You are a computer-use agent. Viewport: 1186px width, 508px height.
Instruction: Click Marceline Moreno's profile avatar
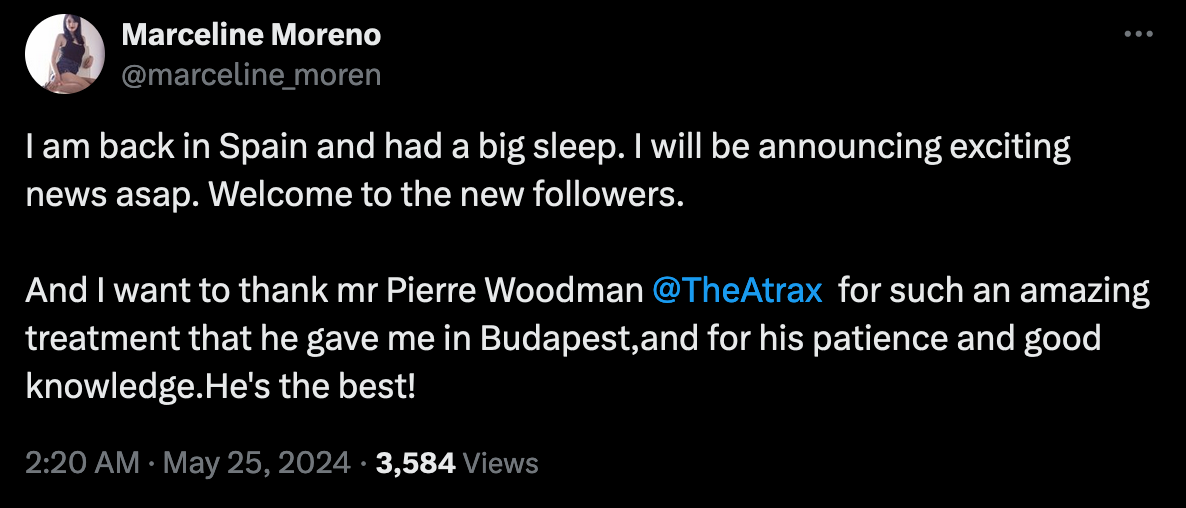tap(66, 55)
